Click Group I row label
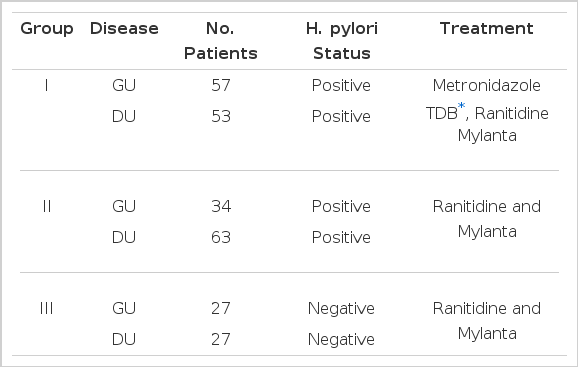Viewport: 578px width, 367px height. click(x=46, y=85)
